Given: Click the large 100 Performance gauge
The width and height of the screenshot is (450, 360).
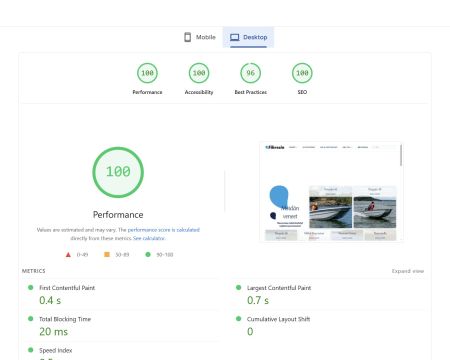Looking at the screenshot, I should [x=118, y=172].
